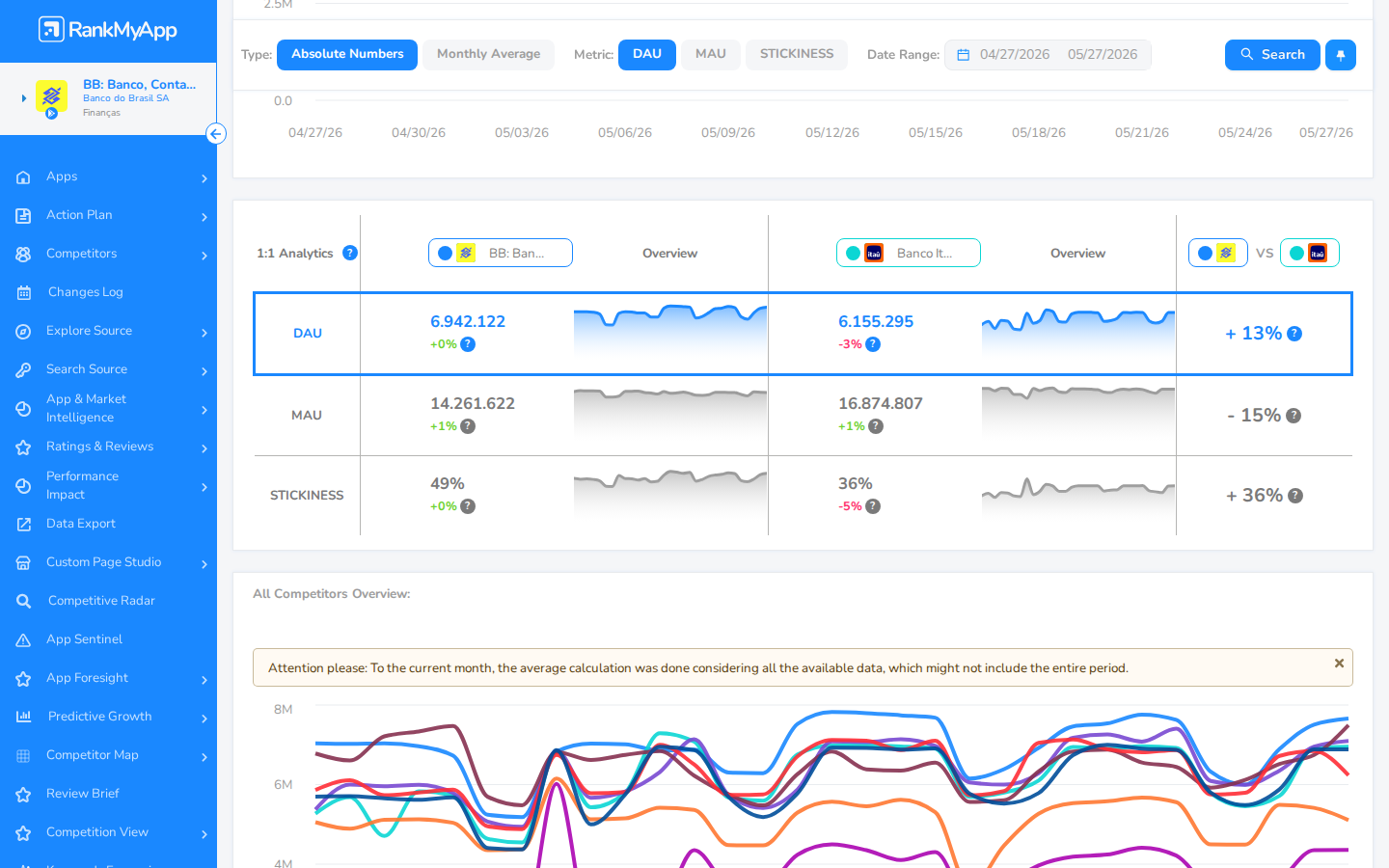Open the Banco It... competitor dropdown

(909, 253)
